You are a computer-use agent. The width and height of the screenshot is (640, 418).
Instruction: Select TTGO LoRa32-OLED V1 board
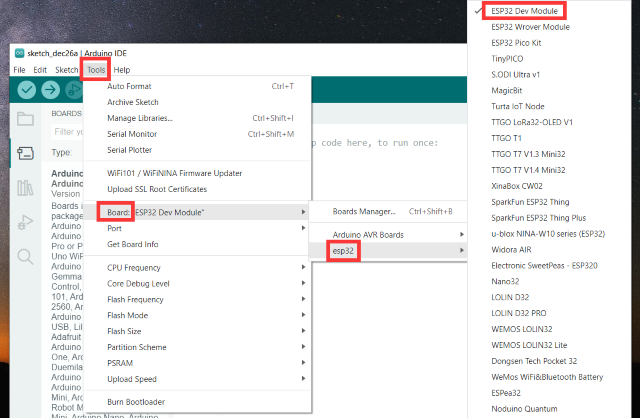click(x=549, y=122)
